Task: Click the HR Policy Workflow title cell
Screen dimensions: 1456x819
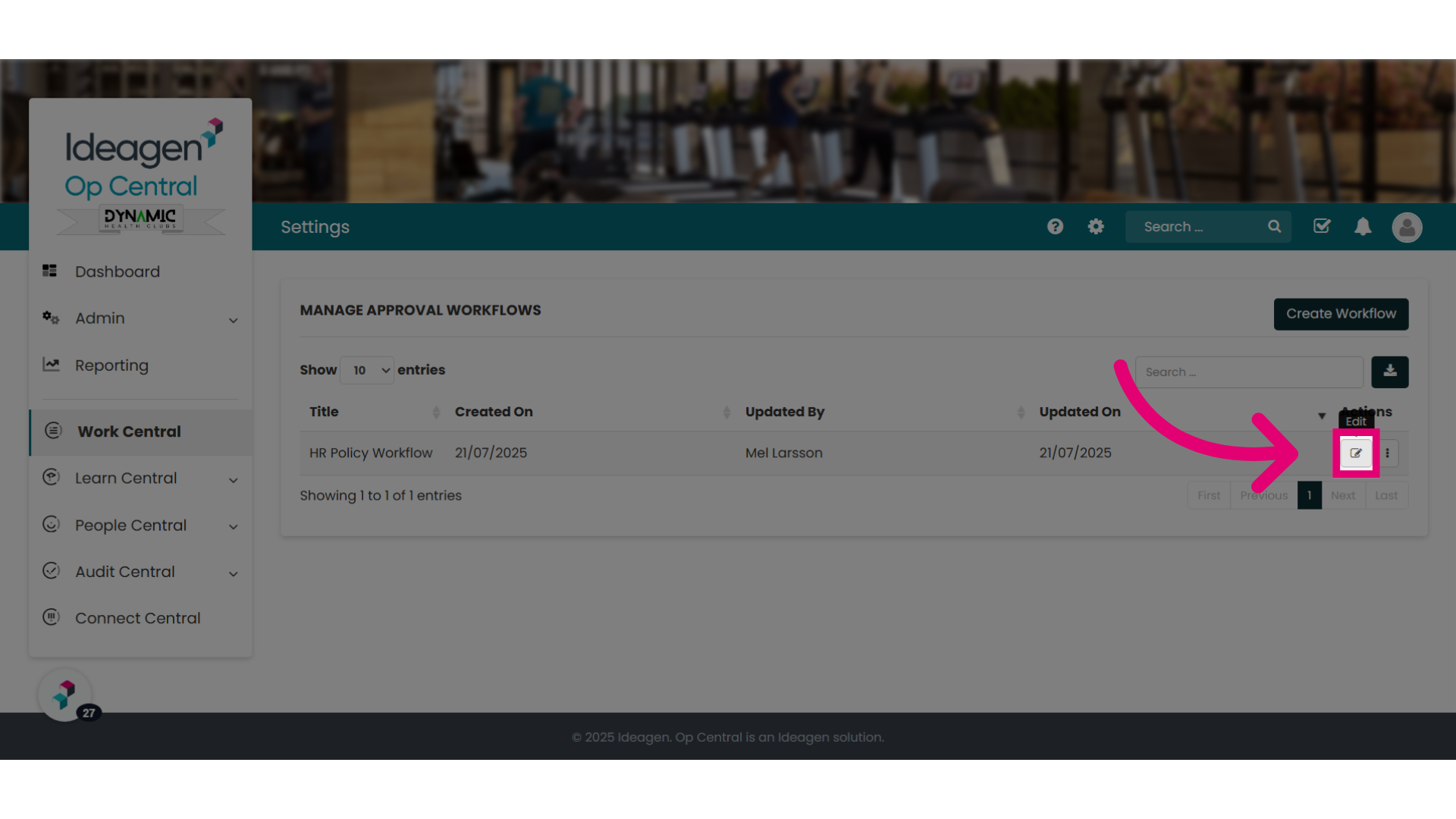Action: tap(371, 453)
